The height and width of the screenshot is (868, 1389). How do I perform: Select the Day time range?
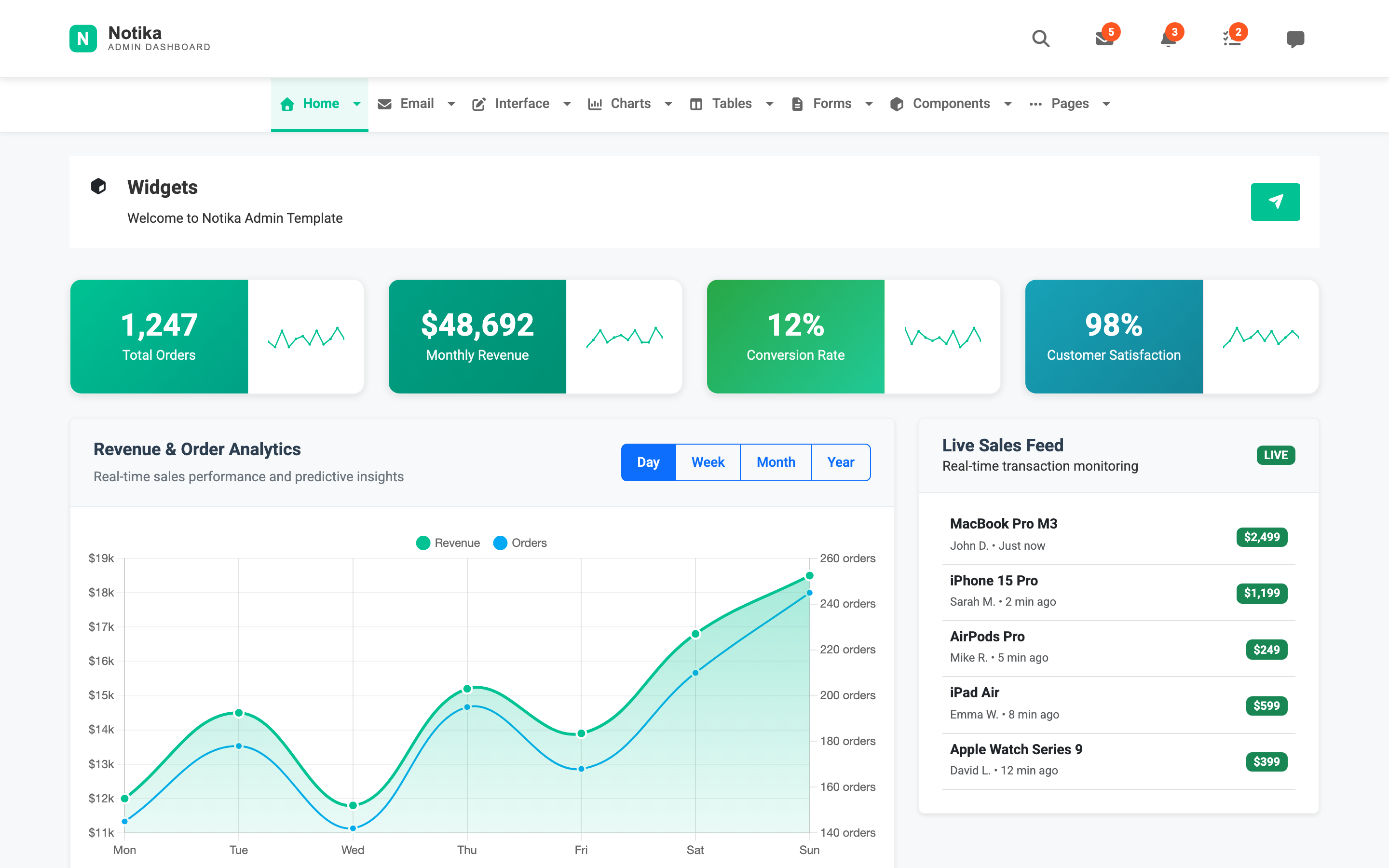click(648, 462)
